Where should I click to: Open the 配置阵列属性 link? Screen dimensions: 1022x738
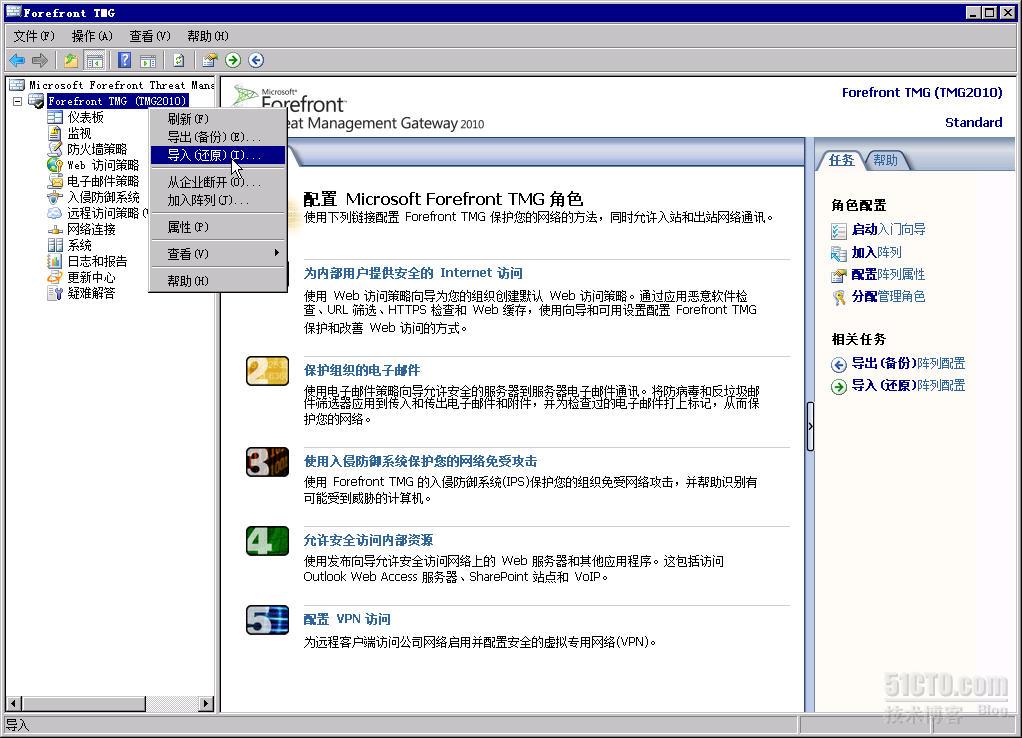point(888,274)
